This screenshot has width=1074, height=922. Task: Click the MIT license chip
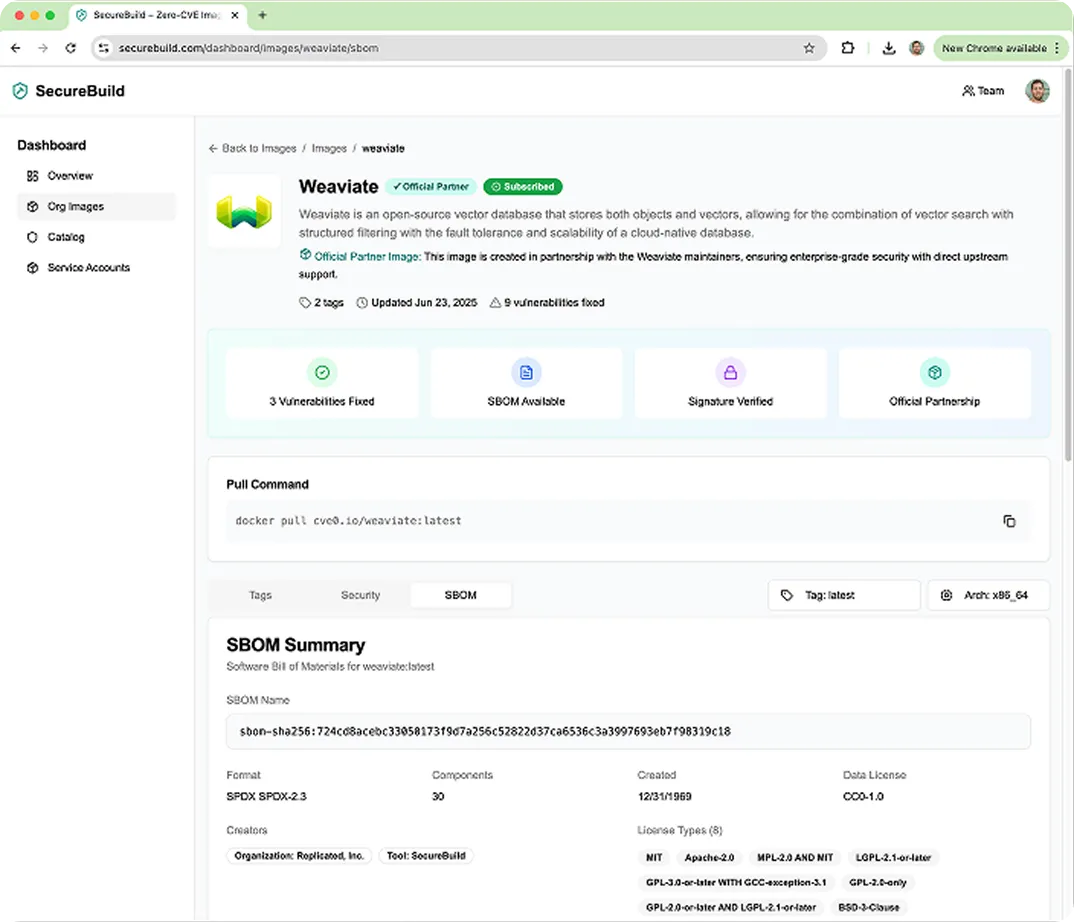(654, 857)
